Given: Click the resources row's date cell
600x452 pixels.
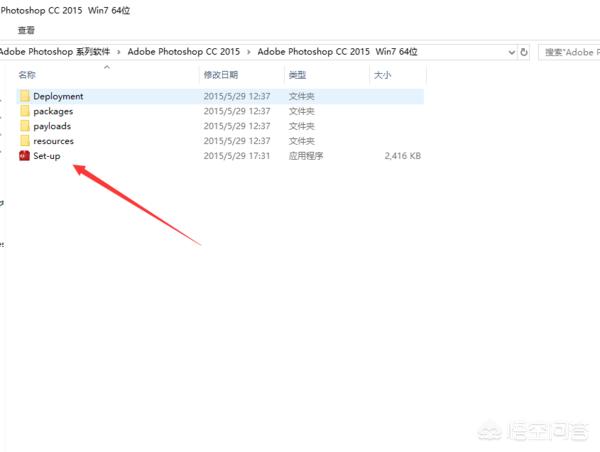Looking at the screenshot, I should click(237, 141).
